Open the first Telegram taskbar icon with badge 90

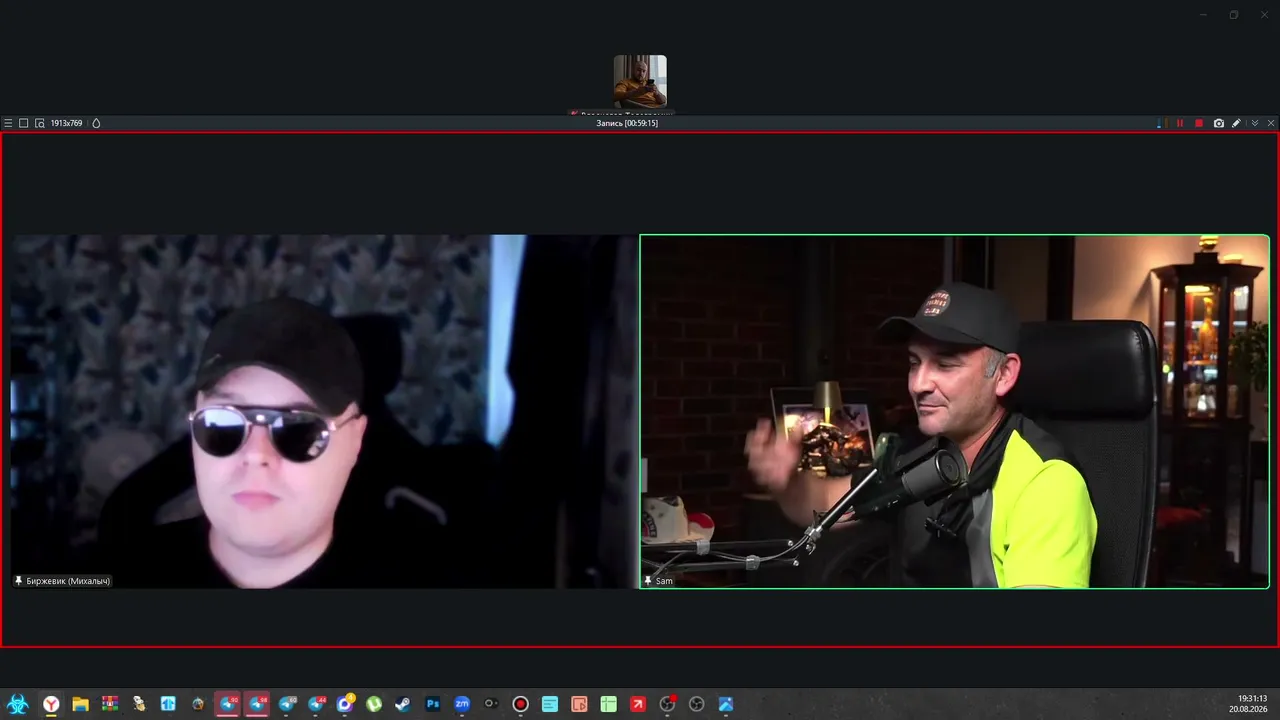(x=229, y=704)
